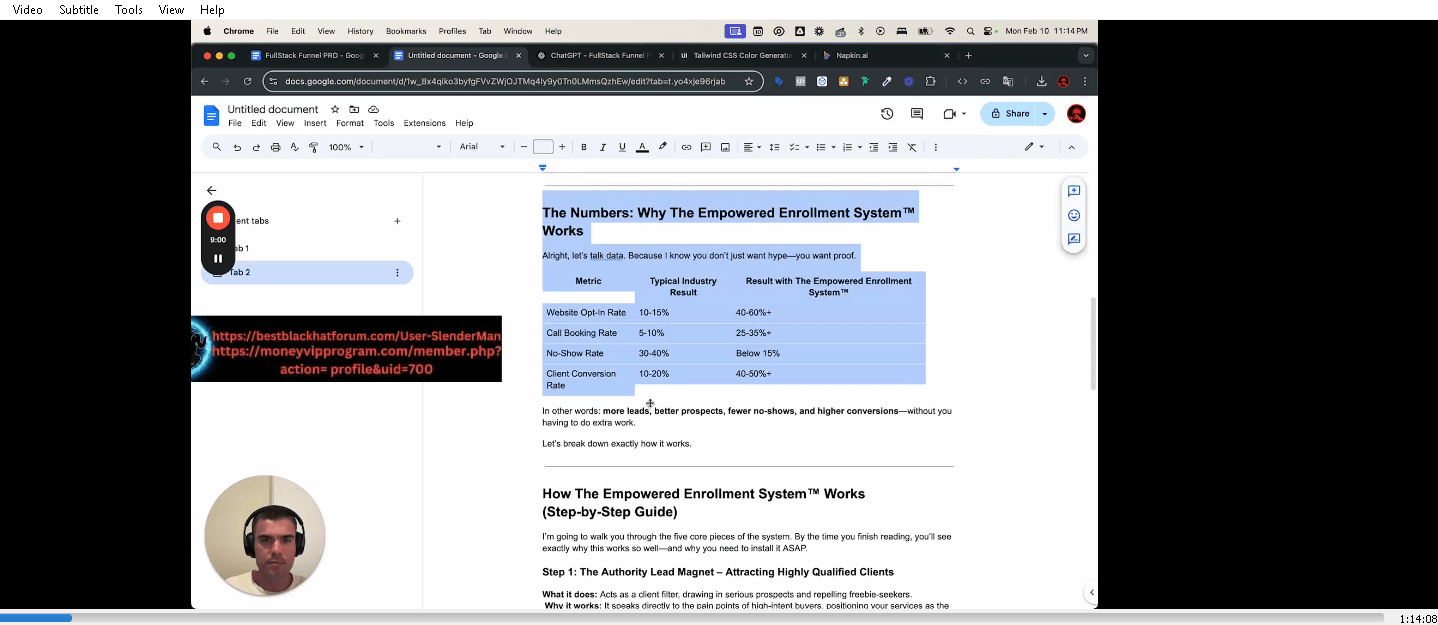Open the Extensions menu
Viewport: 1438px width, 625px height.
(424, 123)
